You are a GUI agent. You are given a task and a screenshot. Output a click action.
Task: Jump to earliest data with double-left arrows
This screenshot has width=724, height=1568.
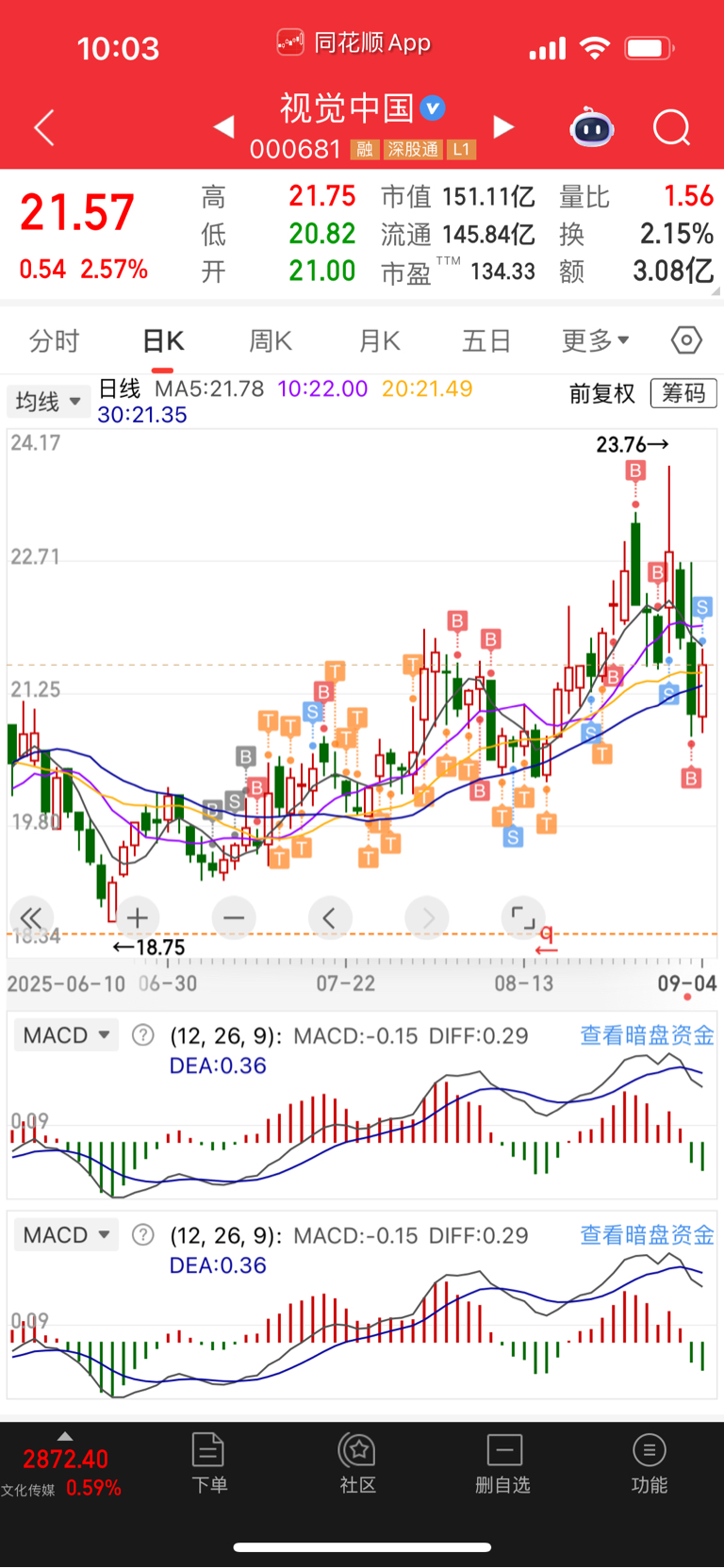(x=31, y=917)
